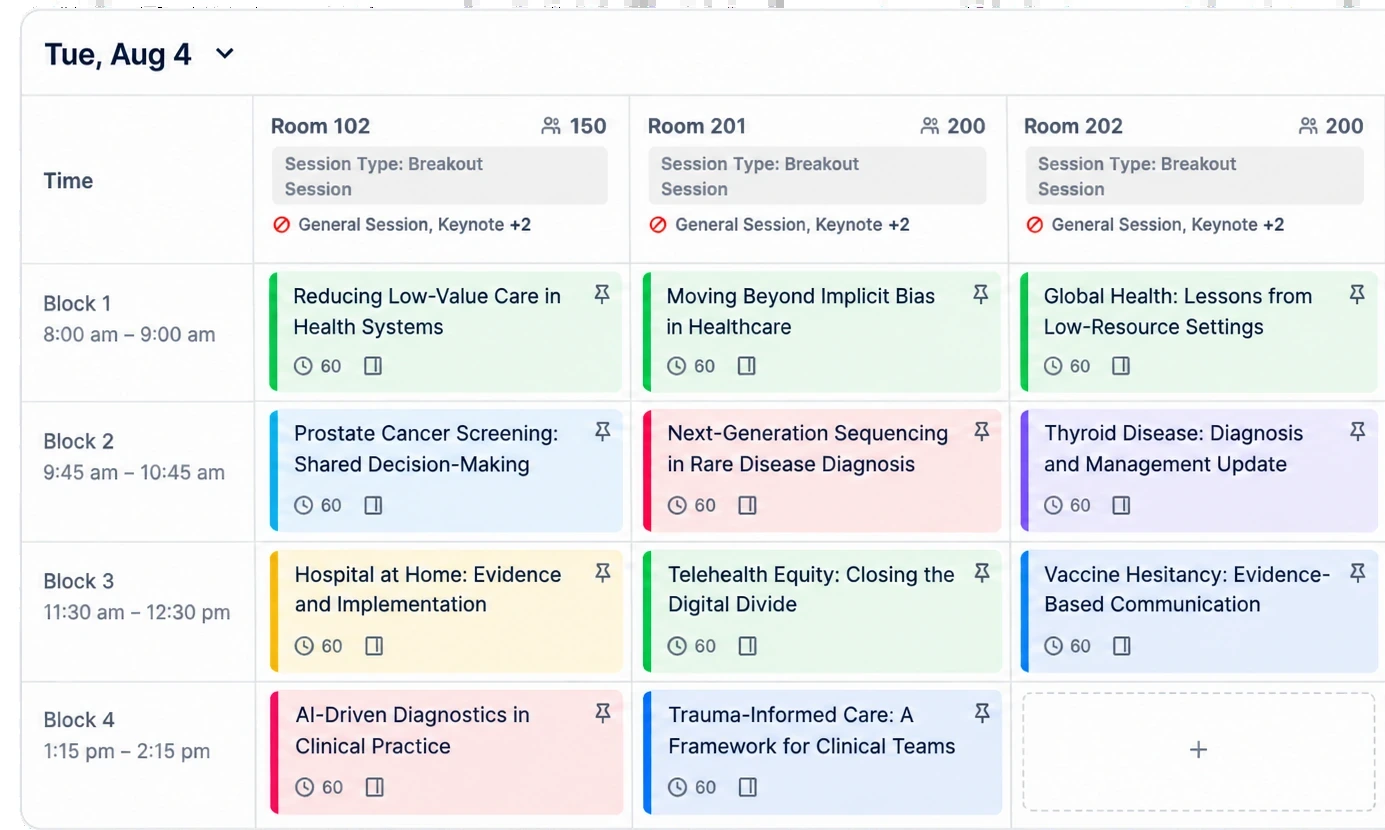Open side panel icon for Trauma-Informed Care
1385x830 pixels.
[747, 788]
